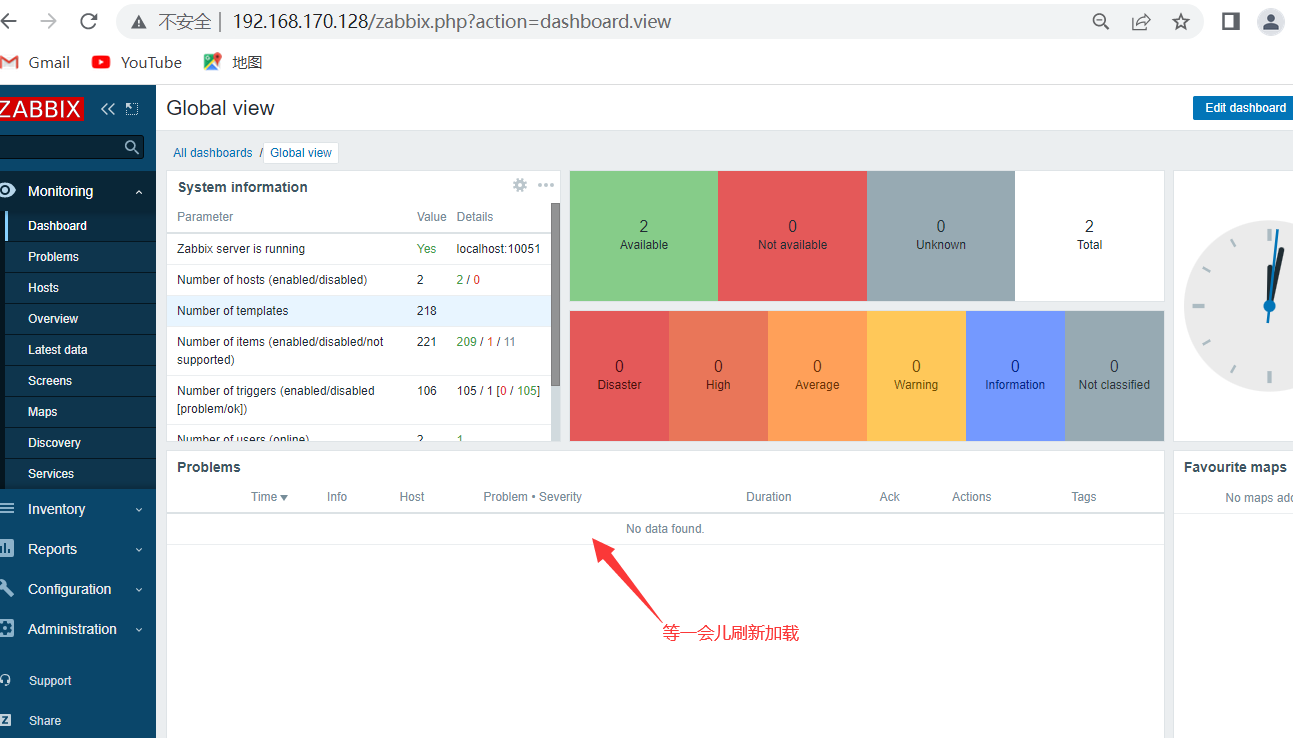Click the Share Z icon
1293x738 pixels.
pyautogui.click(x=6, y=721)
